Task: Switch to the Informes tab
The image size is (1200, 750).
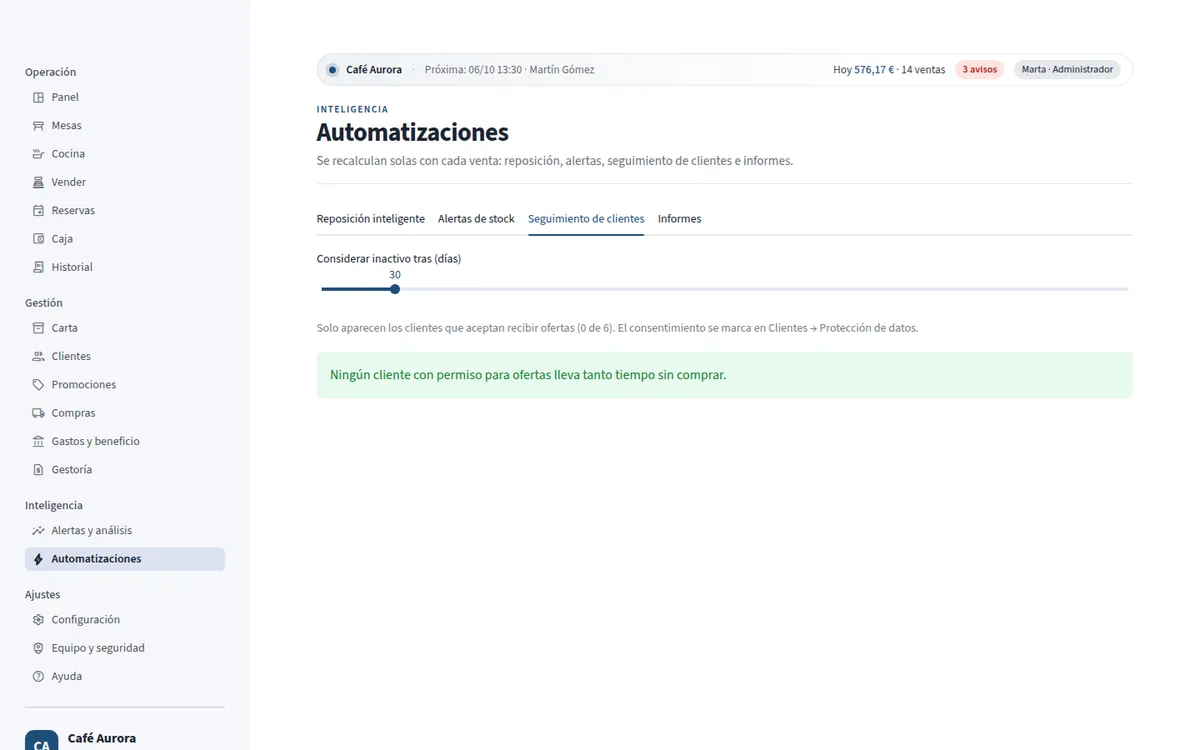Action: click(x=680, y=219)
